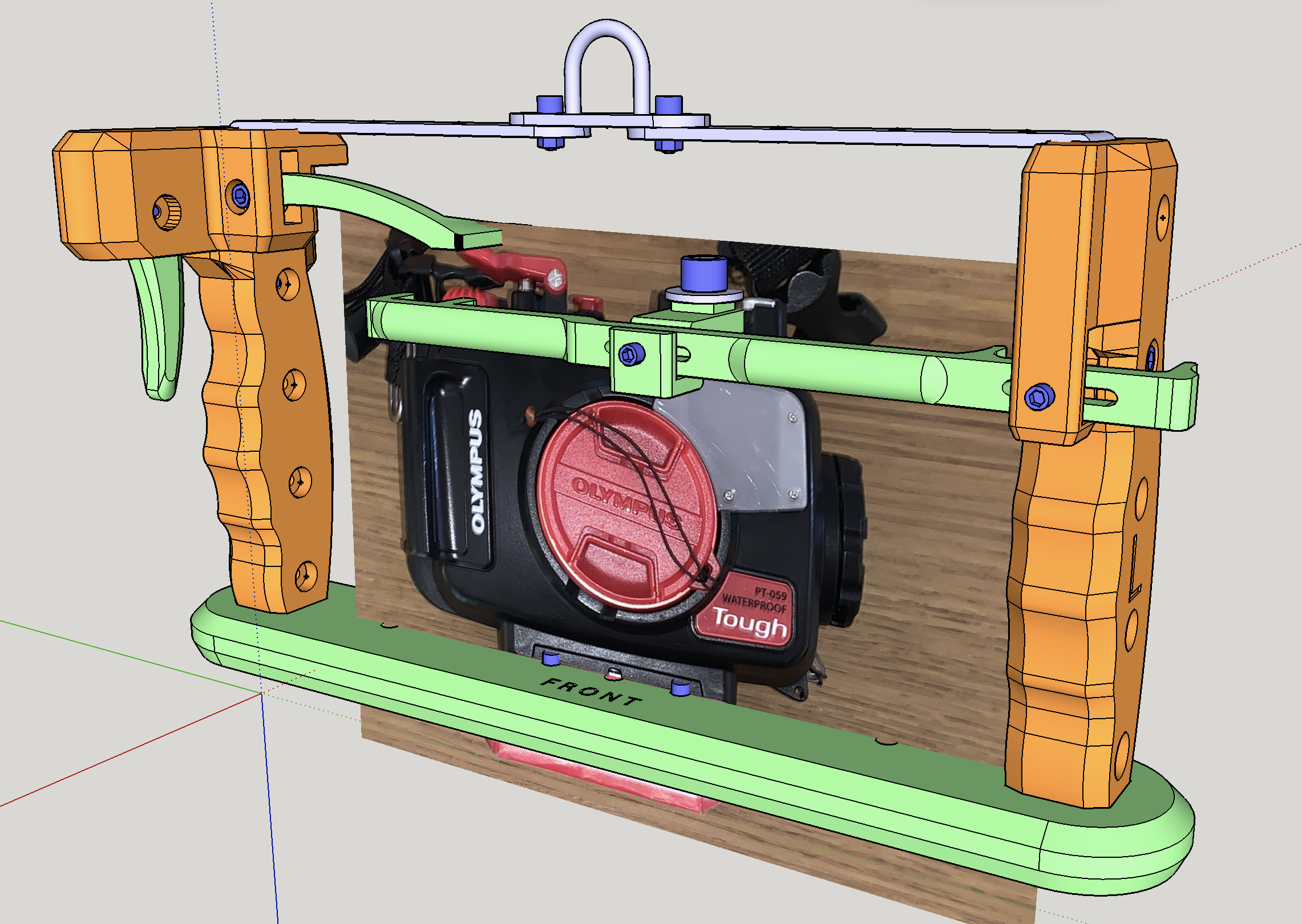Click the left blue nut above the top bracket
The image size is (1302, 924).
click(x=550, y=104)
